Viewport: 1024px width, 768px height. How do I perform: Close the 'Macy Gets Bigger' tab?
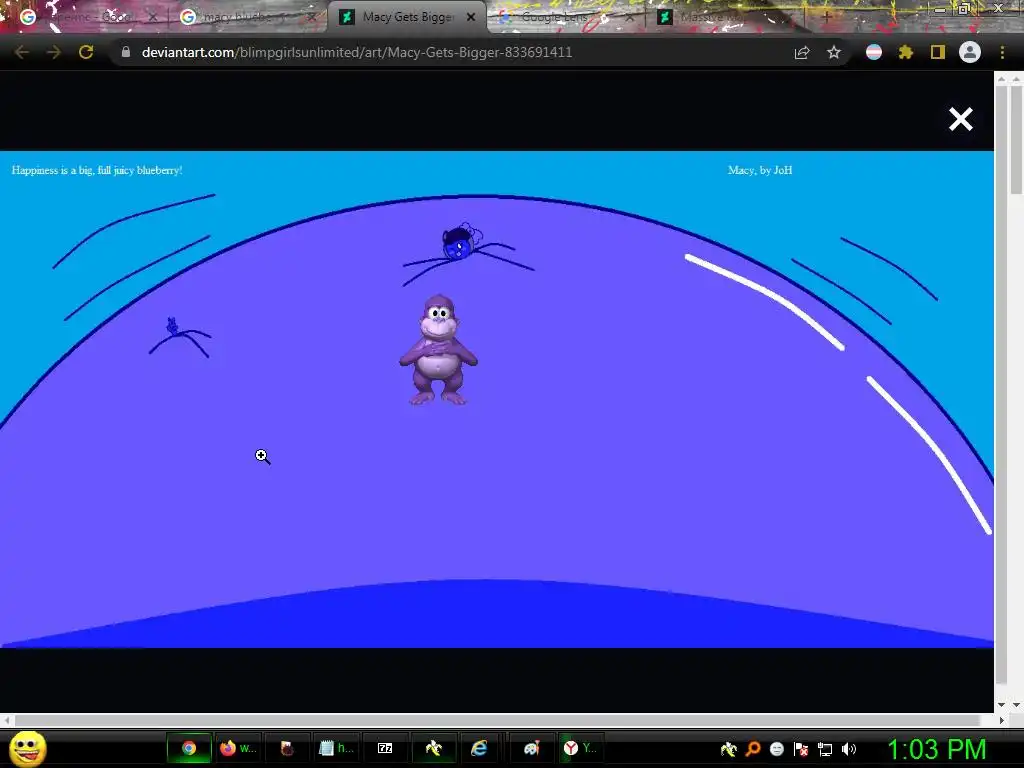[471, 18]
